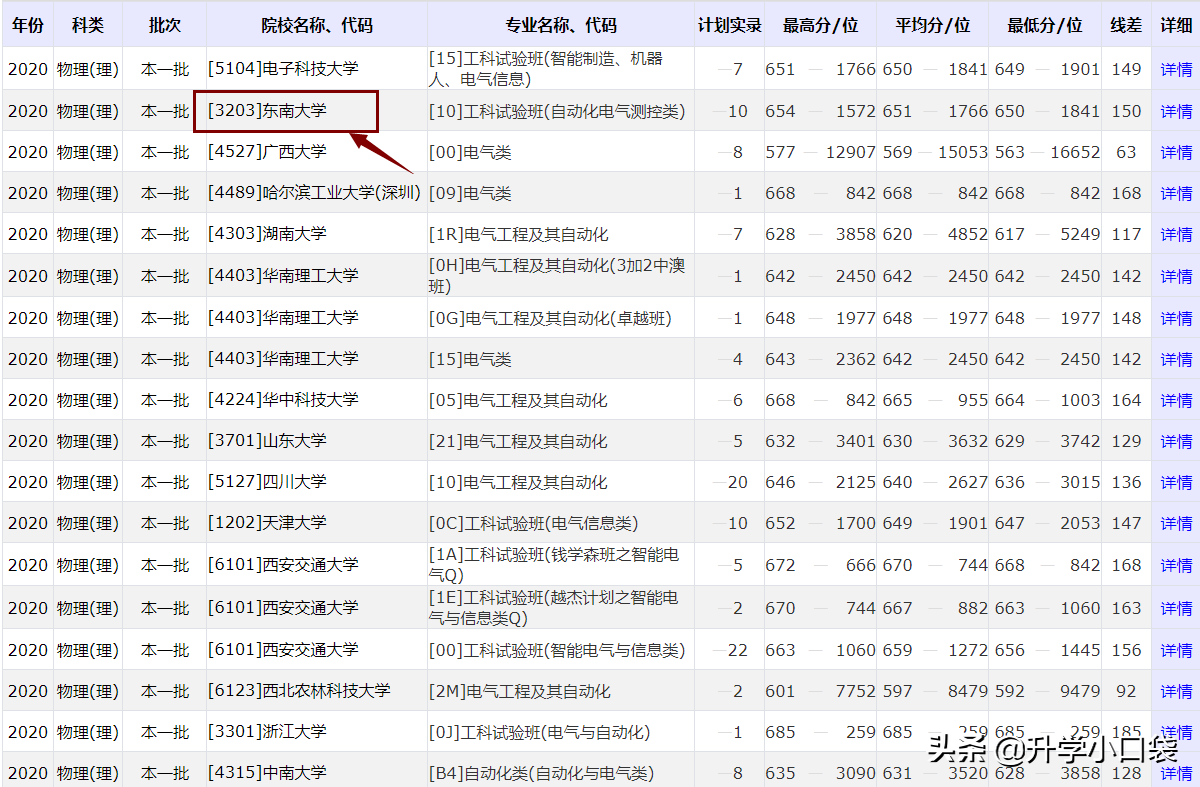Screen dimensions: 1200x787
Task: Click major [0C]工科试验班(电气信息类)
Action: [533, 523]
